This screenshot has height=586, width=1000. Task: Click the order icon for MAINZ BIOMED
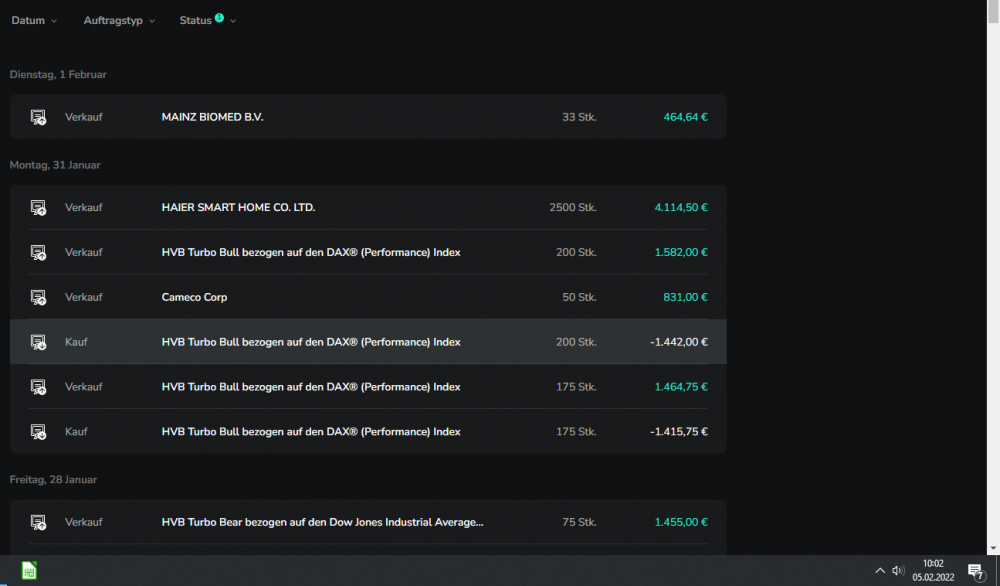click(x=38, y=117)
